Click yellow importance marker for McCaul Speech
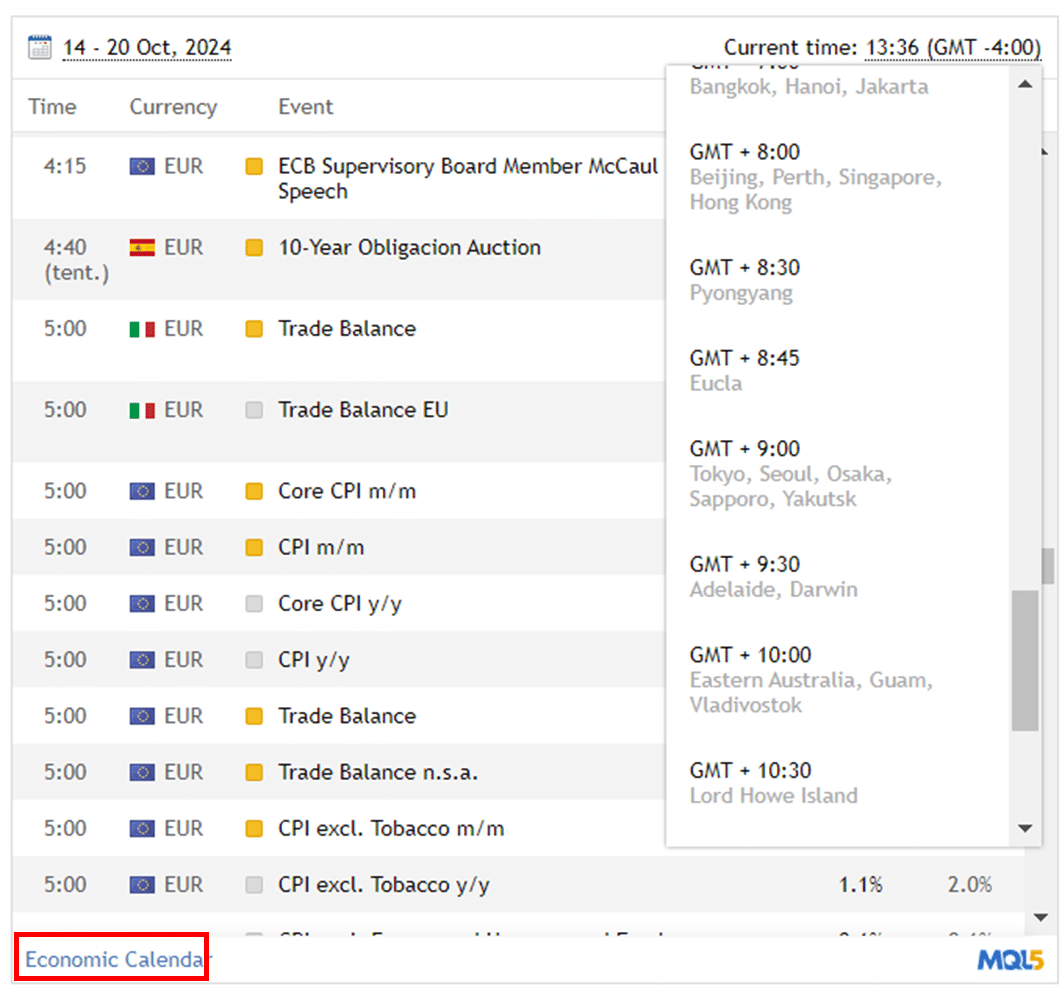Viewport: 1062px width, 995px height. tap(254, 166)
